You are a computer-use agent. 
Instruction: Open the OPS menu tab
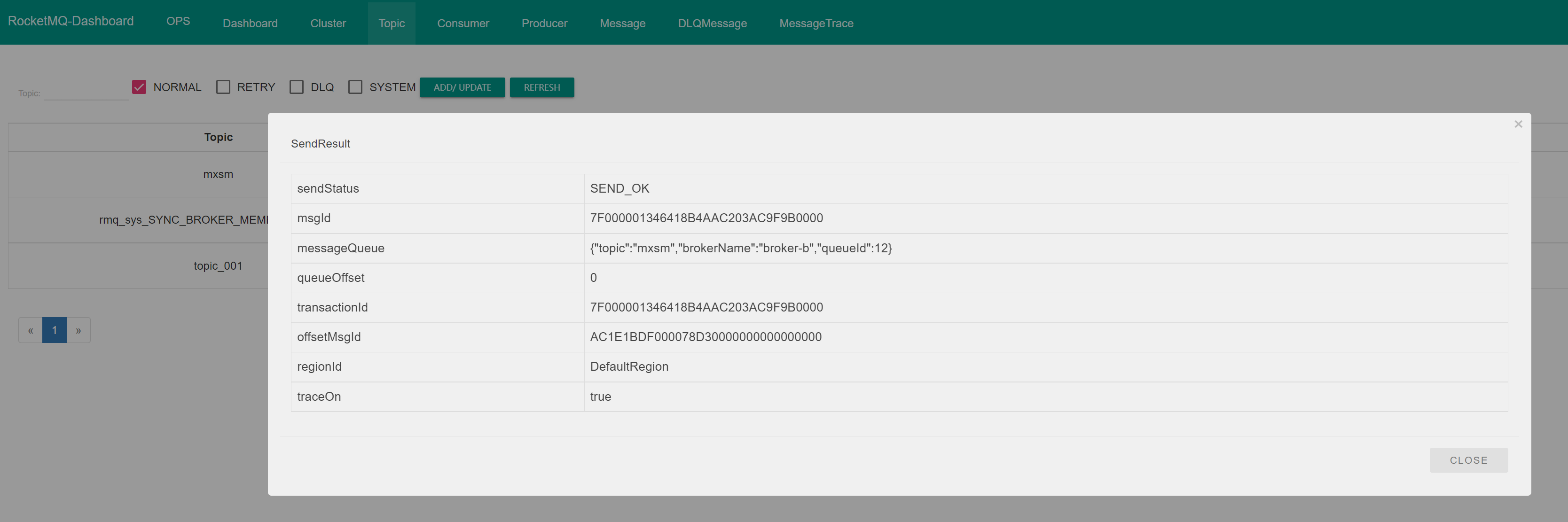point(178,21)
